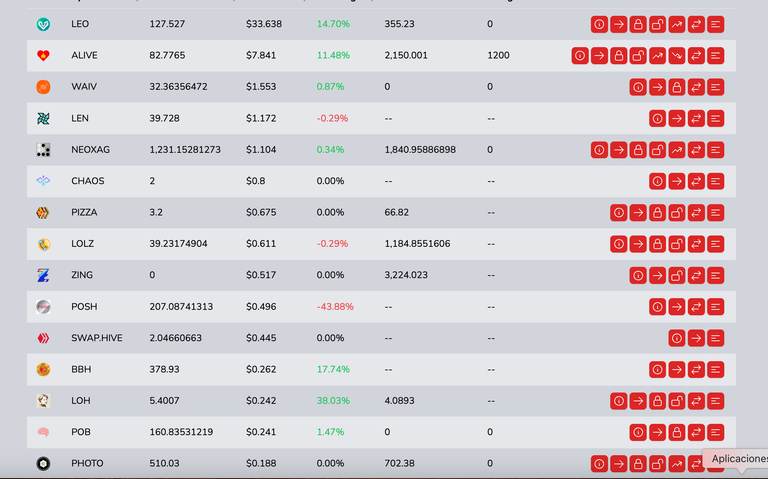Image resolution: width=768 pixels, height=479 pixels.
Task: Click BBH change value 17.74%
Action: pos(333,369)
